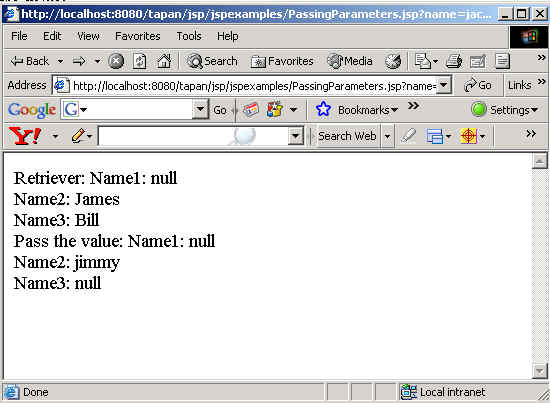Click the Yahoo Y! logo icon
550x403 pixels.
click(x=25, y=136)
